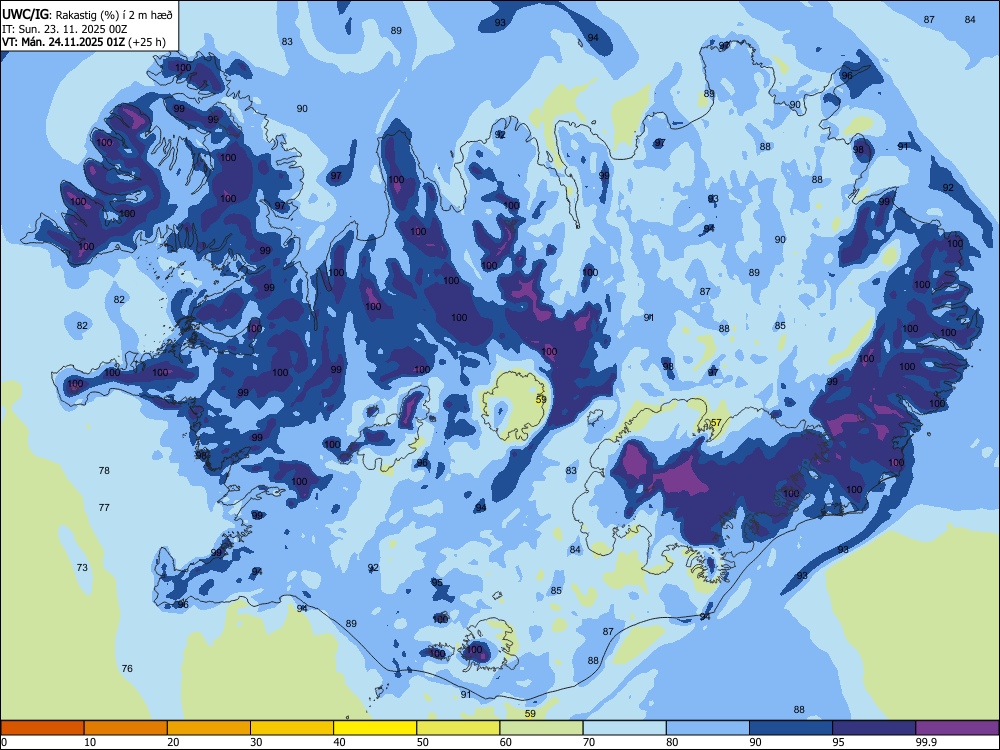Select the 20–30 amber legend segment
Screen dimensions: 1000x750
(x=209, y=728)
